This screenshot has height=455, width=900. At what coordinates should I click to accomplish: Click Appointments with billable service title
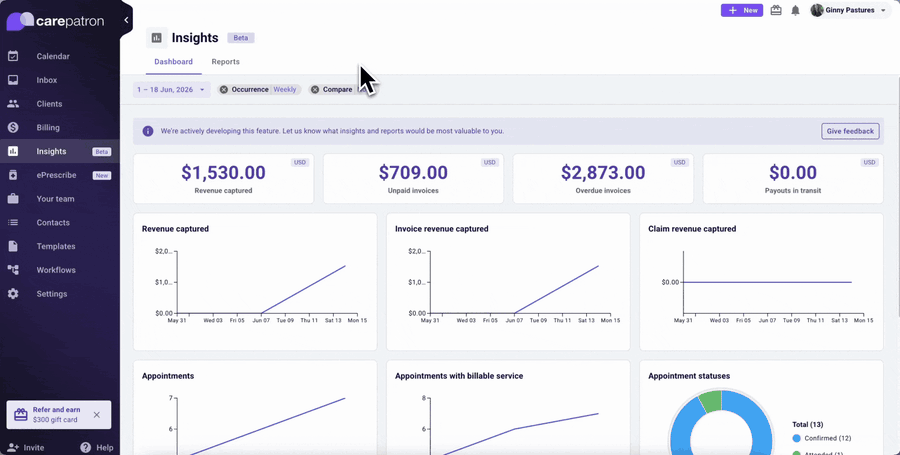tap(459, 376)
